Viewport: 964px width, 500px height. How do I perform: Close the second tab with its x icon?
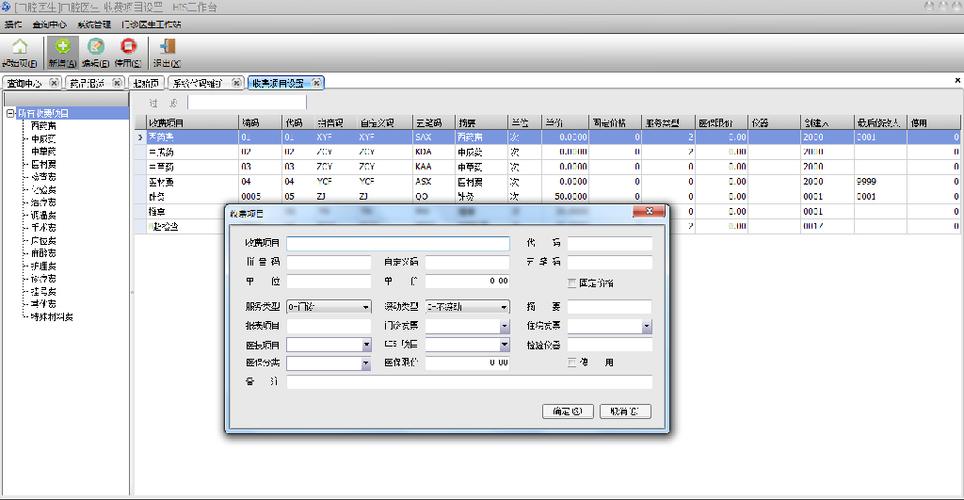(x=117, y=82)
